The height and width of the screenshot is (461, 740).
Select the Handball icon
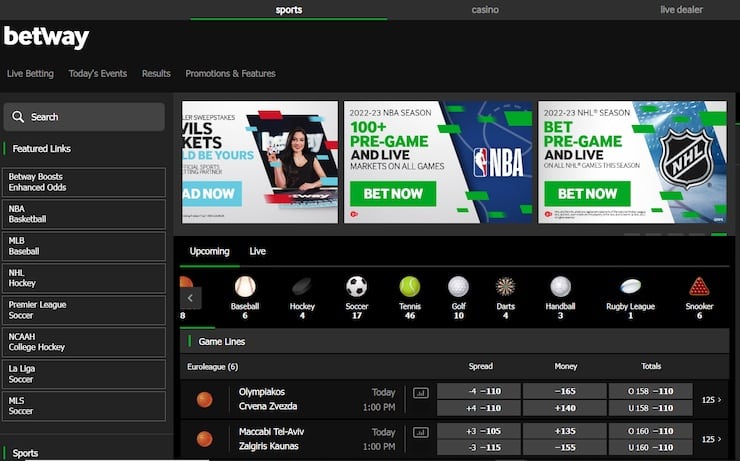(x=560, y=286)
